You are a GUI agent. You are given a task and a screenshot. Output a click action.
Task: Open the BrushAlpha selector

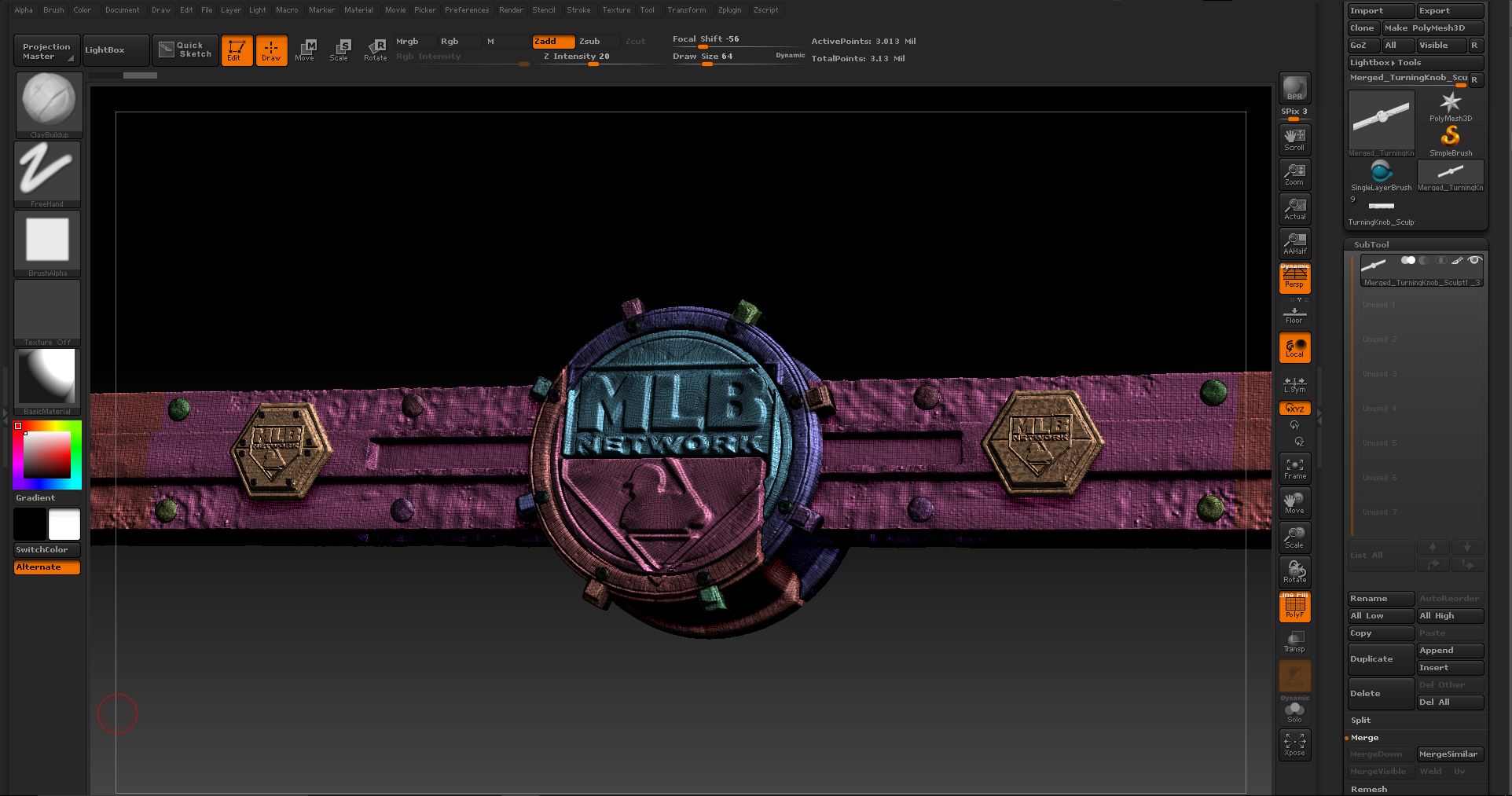[x=47, y=244]
